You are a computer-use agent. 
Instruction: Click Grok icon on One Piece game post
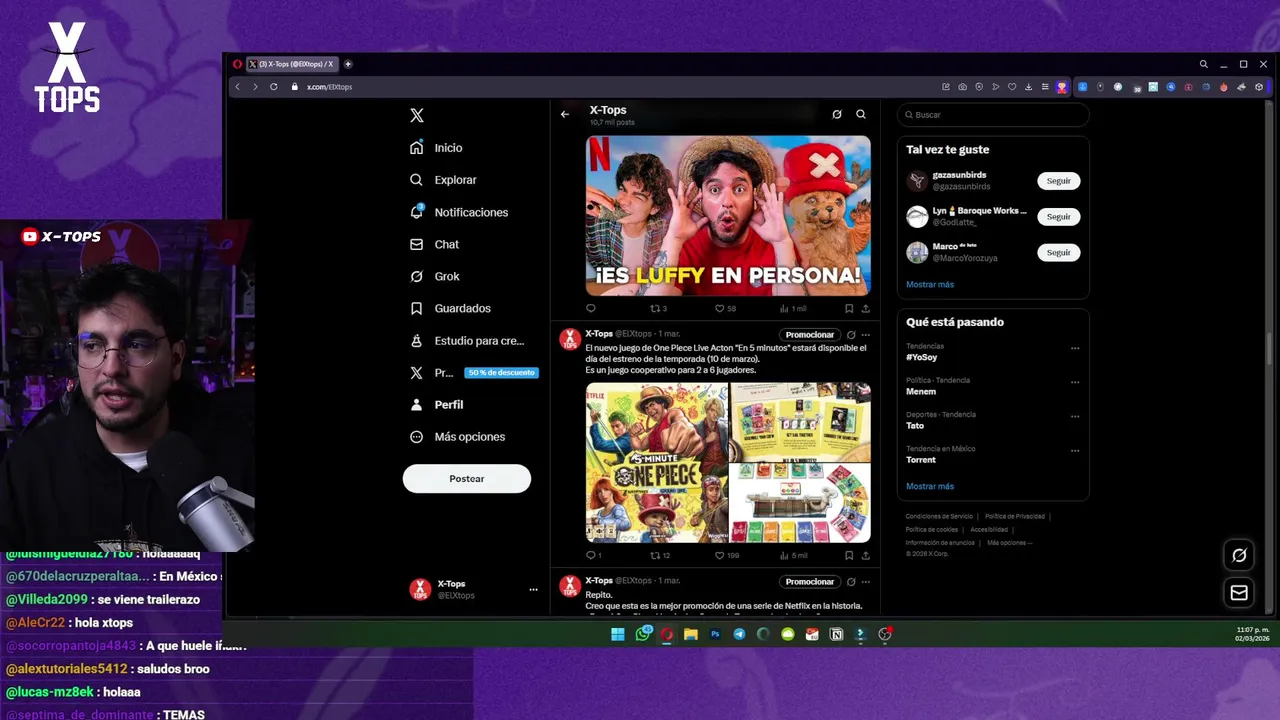click(x=851, y=335)
